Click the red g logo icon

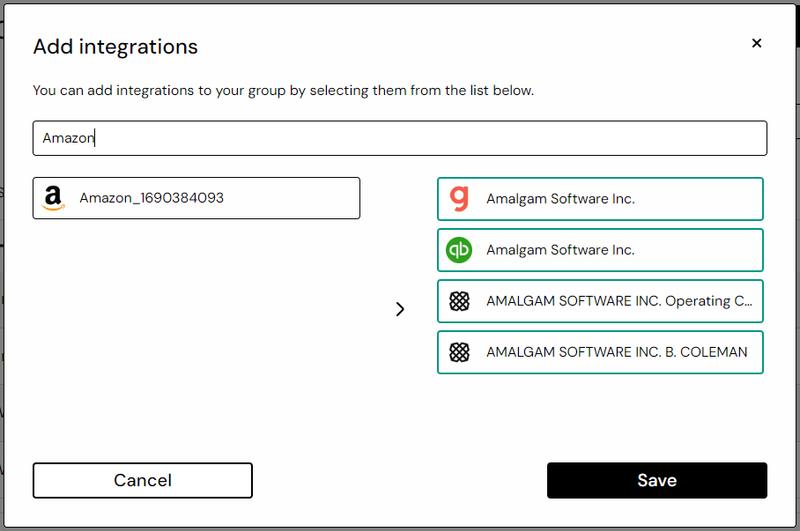pyautogui.click(x=459, y=198)
